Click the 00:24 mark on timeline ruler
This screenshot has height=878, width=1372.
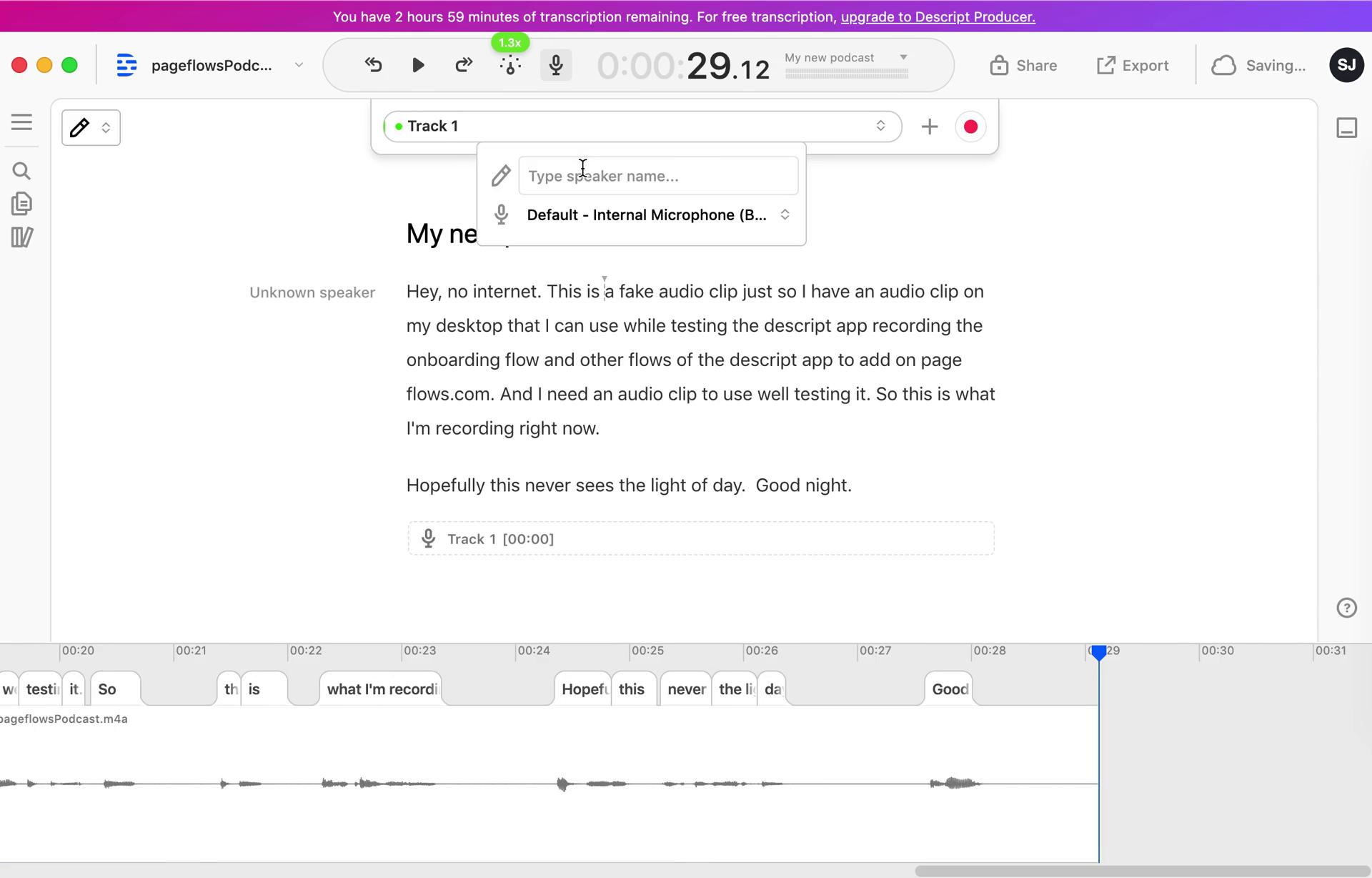coord(534,651)
